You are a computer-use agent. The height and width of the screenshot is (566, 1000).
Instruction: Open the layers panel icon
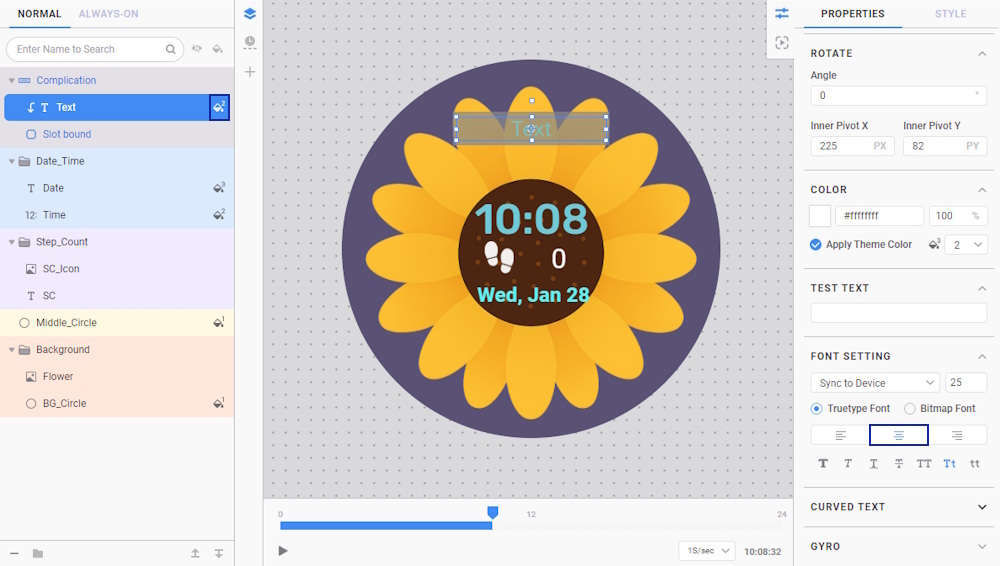(250, 14)
